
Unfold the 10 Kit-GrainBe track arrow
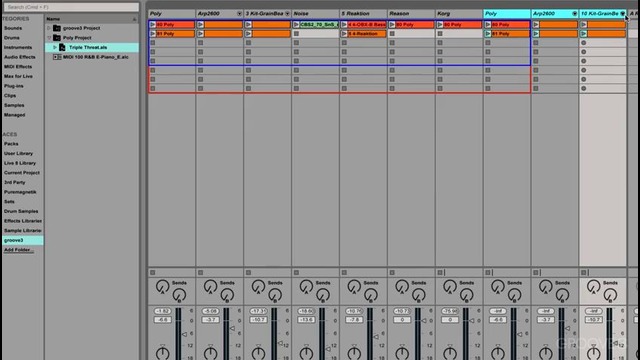click(x=622, y=14)
